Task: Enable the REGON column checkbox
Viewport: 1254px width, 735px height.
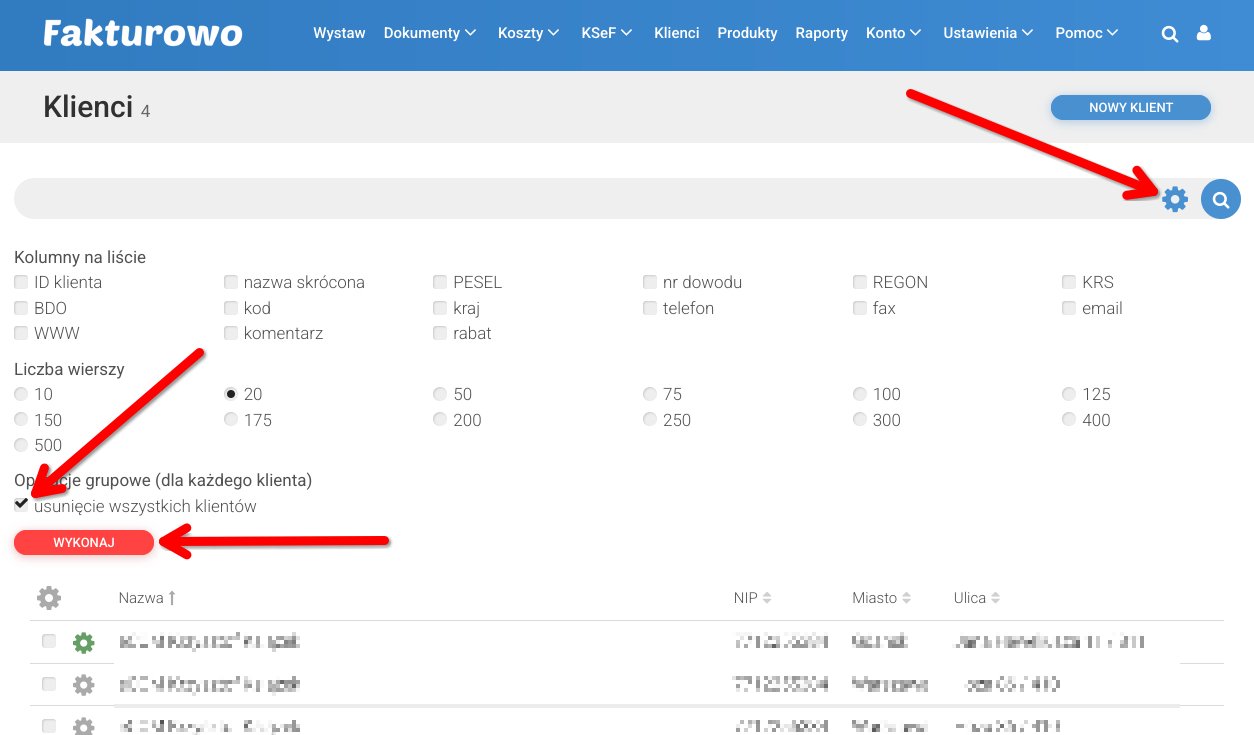Action: pos(860,282)
